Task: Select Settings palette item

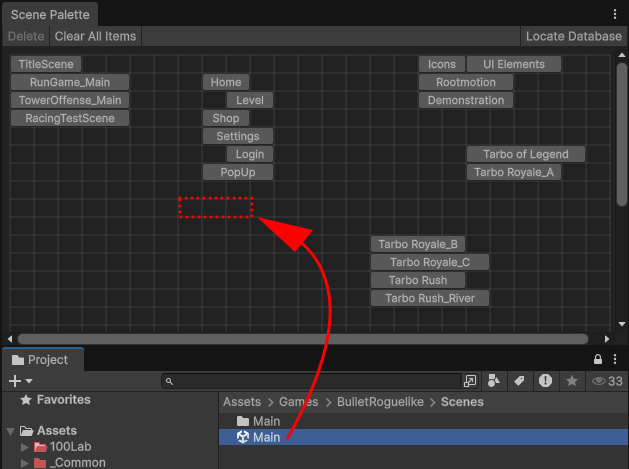Action: click(238, 136)
